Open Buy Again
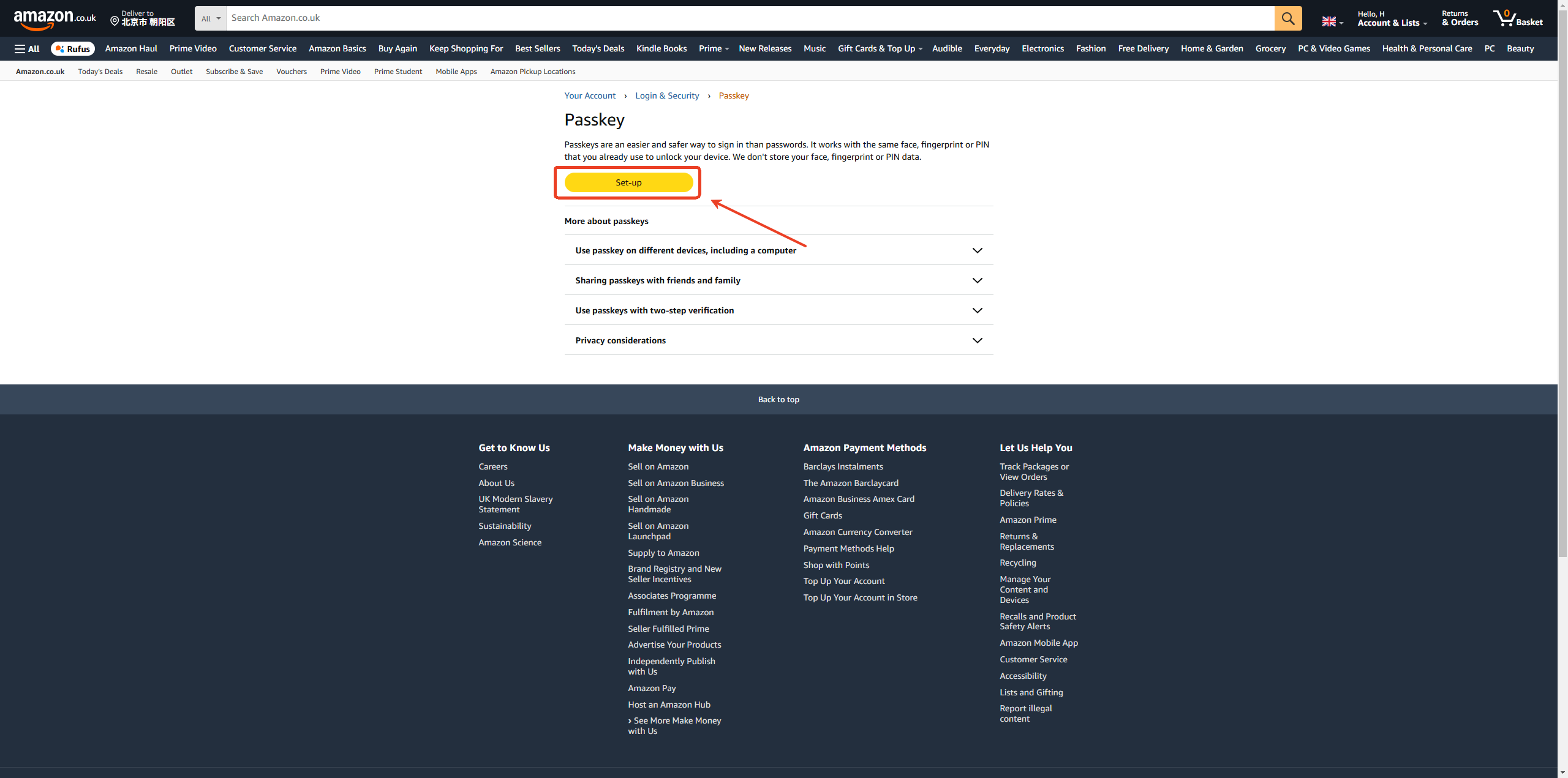Screen dimensions: 1568x778 [x=398, y=49]
